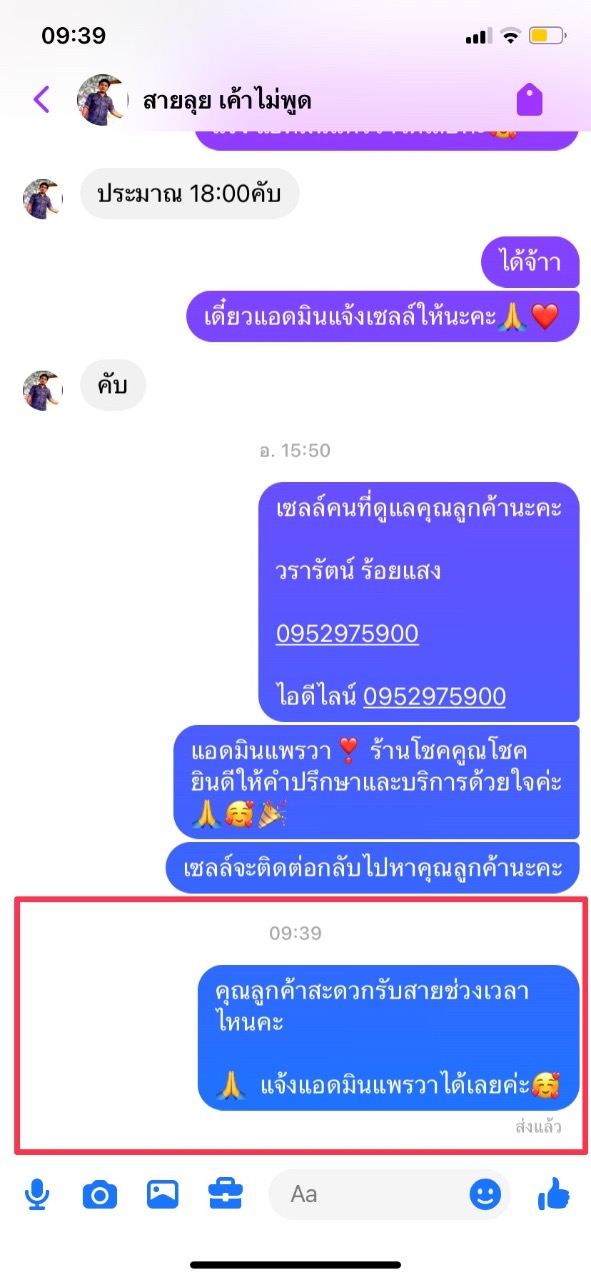The height and width of the screenshot is (1280, 591).
Task: Select the ได้จ้า message bubble
Action: 530,262
